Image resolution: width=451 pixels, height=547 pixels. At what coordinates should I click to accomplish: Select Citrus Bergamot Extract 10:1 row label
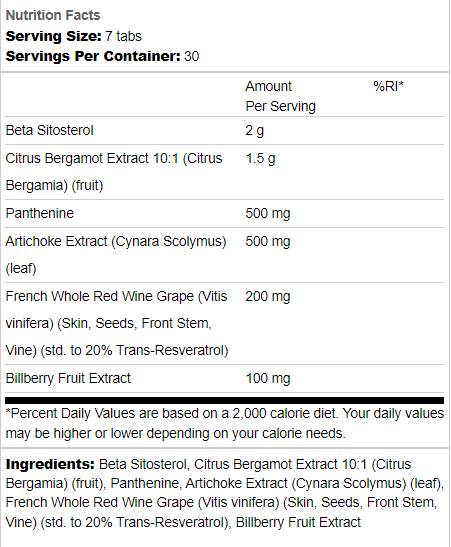pos(114,172)
